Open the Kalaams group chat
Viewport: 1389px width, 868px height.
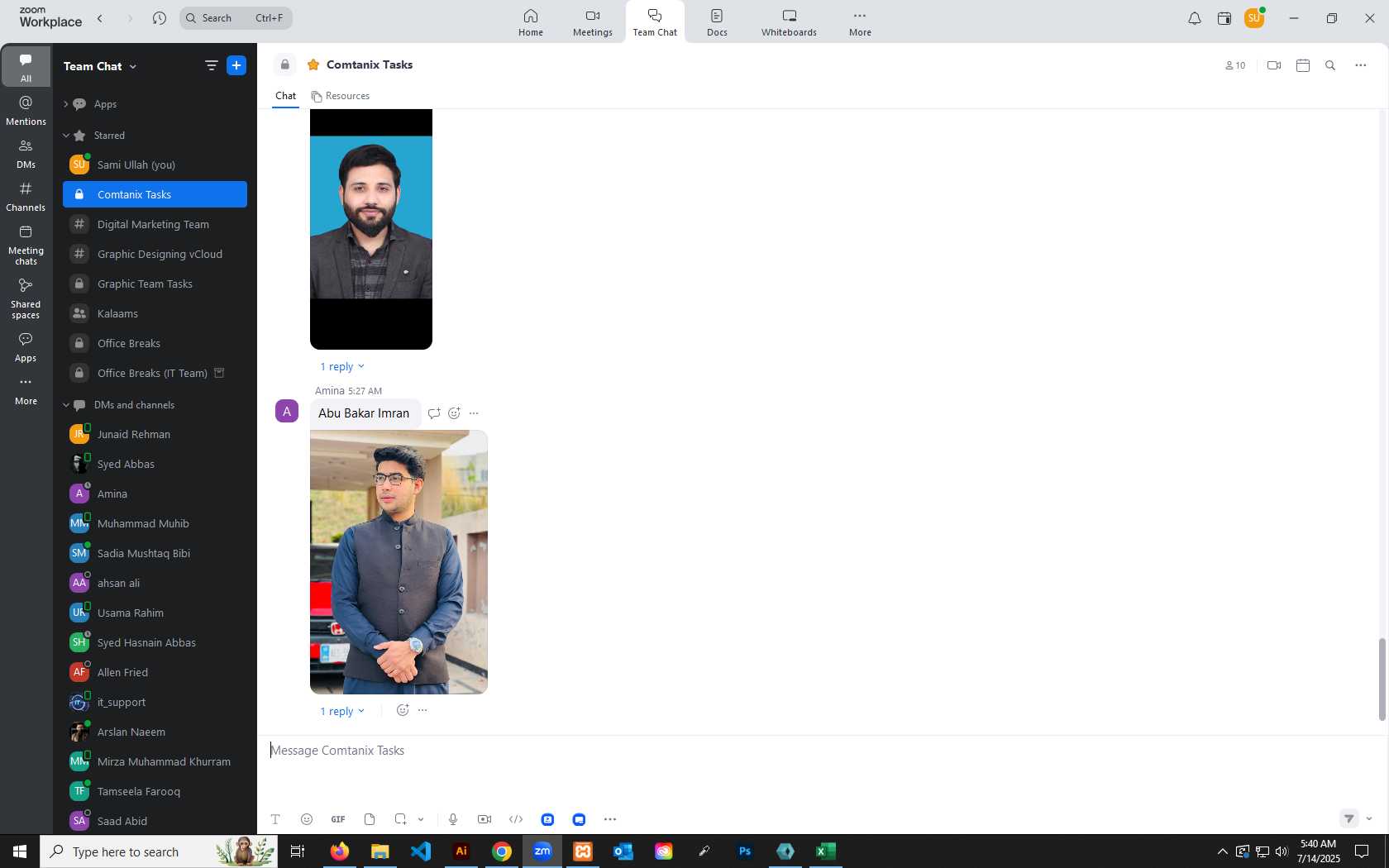(x=155, y=313)
